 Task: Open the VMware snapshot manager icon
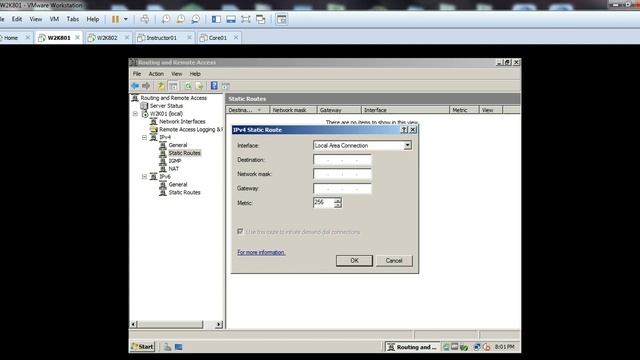click(196, 19)
